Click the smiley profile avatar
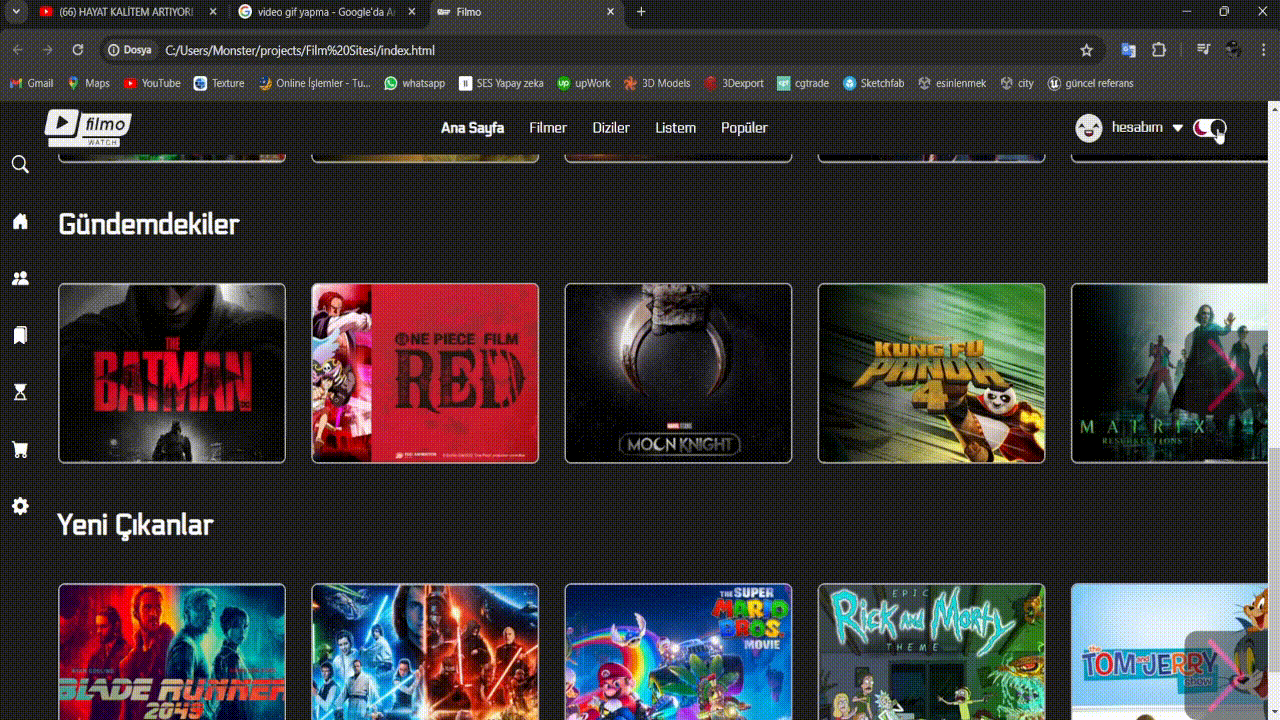1280x720 pixels. (x=1088, y=128)
